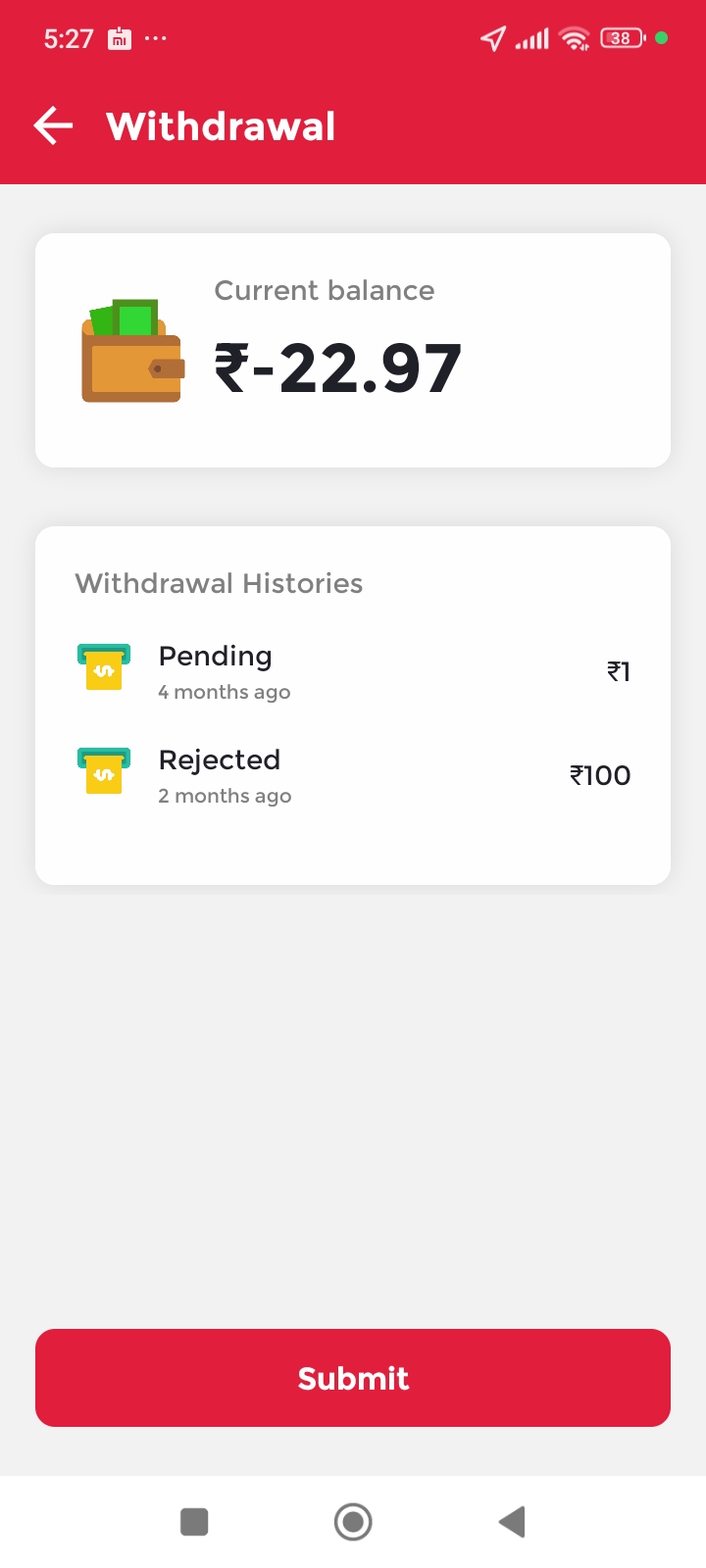Tap the ₹100 rejected amount

600,775
